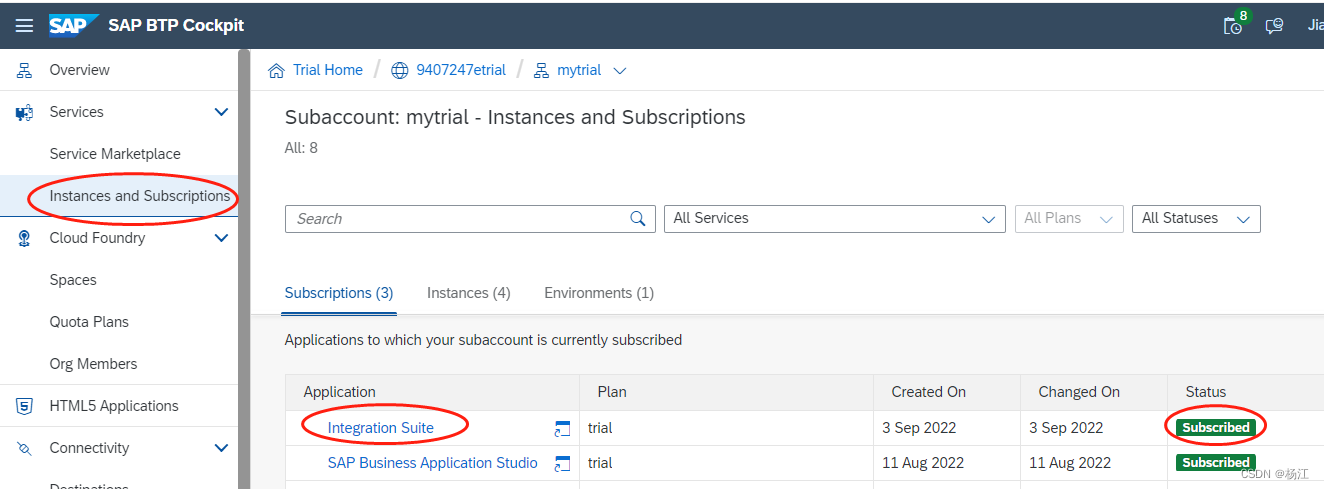Open the feedback chat icon in header

click(x=1274, y=26)
